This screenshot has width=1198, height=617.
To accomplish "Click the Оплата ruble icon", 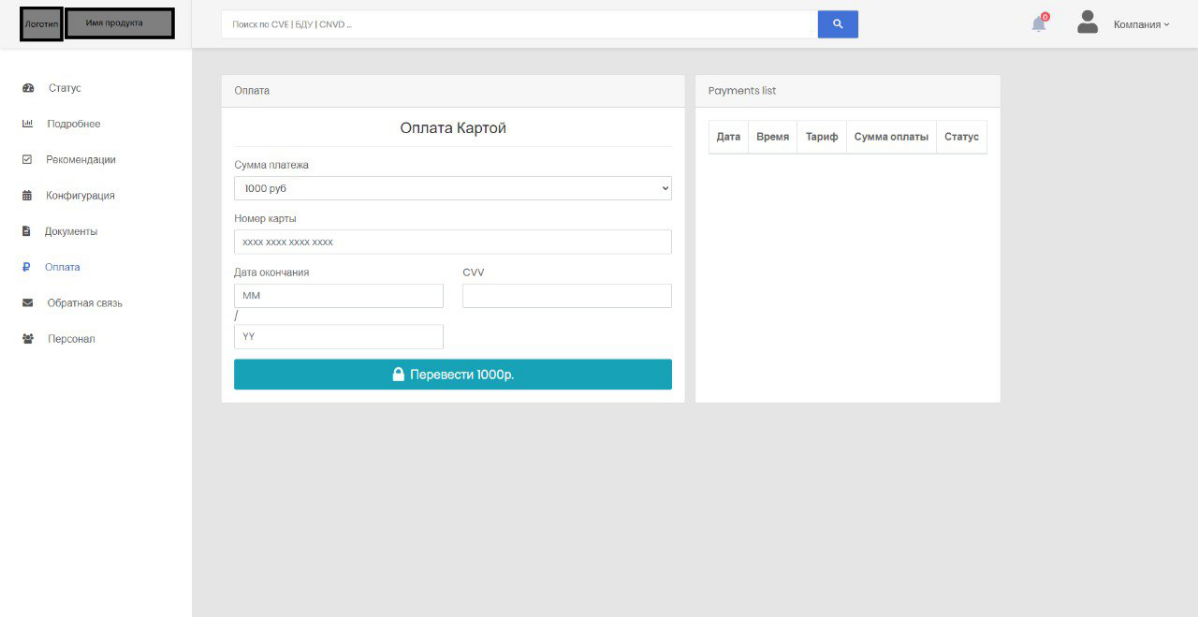I will click(x=27, y=267).
